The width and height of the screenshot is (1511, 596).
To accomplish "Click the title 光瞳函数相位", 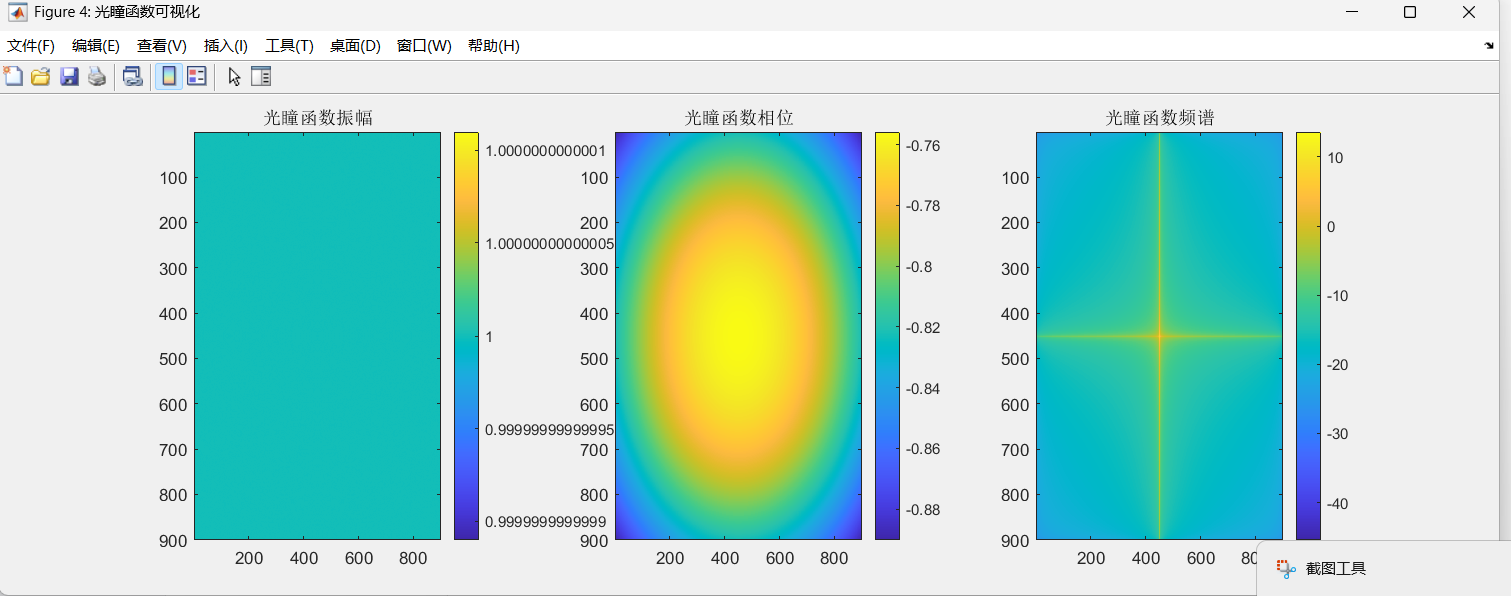I will pos(739,118).
